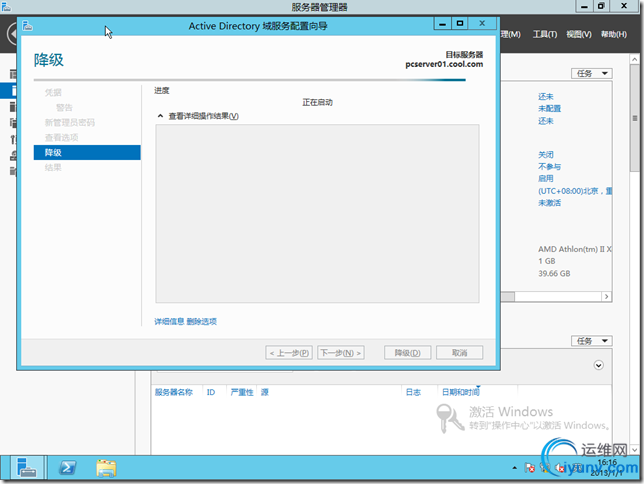
Task: Click the Server Manager vertical scrollbar up arrow
Action: point(635,60)
